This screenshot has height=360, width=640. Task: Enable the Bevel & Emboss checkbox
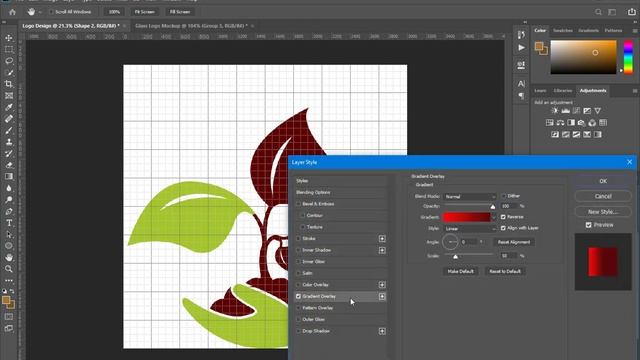coord(298,204)
